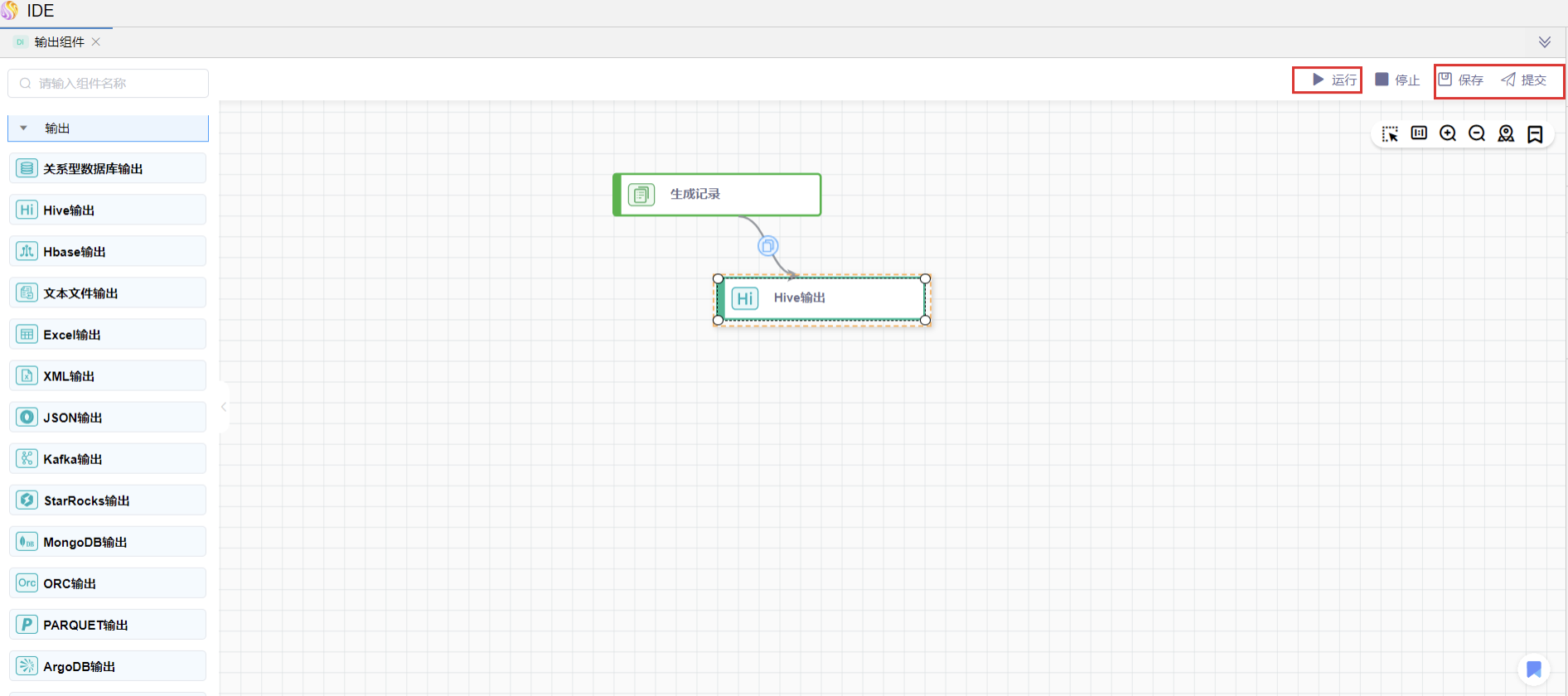1568x696 pixels.
Task: Switch to the 输出组件 tab
Action: click(x=58, y=42)
